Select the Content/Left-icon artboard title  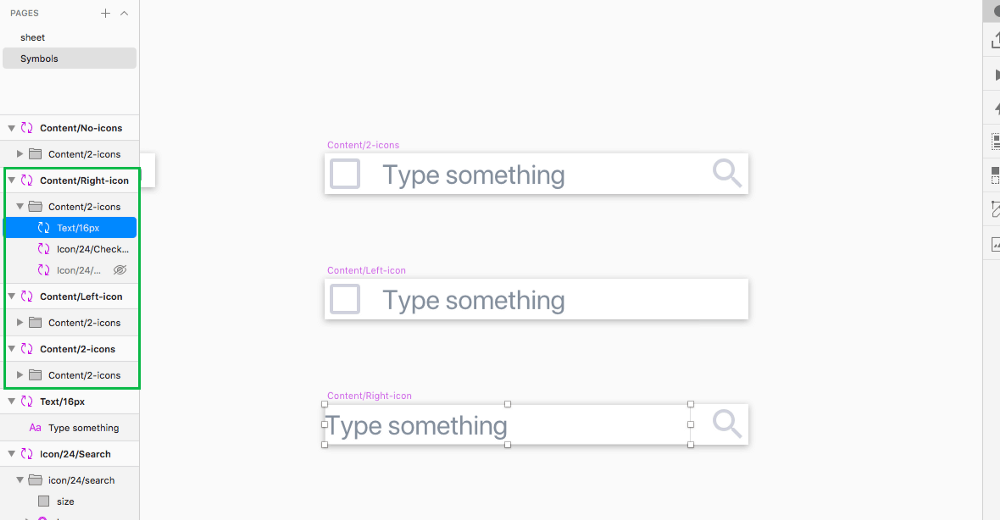coord(366,271)
